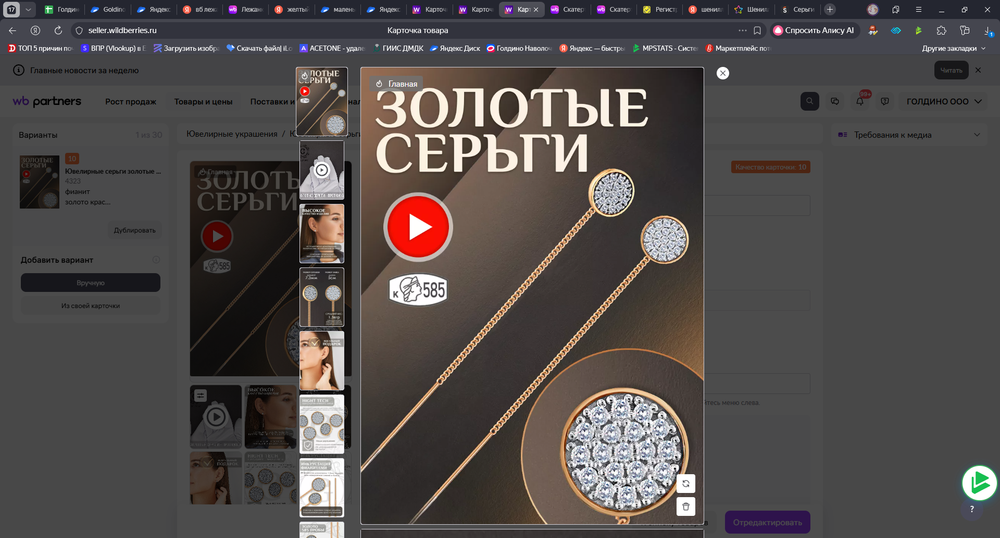The image size is (1000, 538).
Task: Click the Главная label on preview image
Action: tap(397, 84)
